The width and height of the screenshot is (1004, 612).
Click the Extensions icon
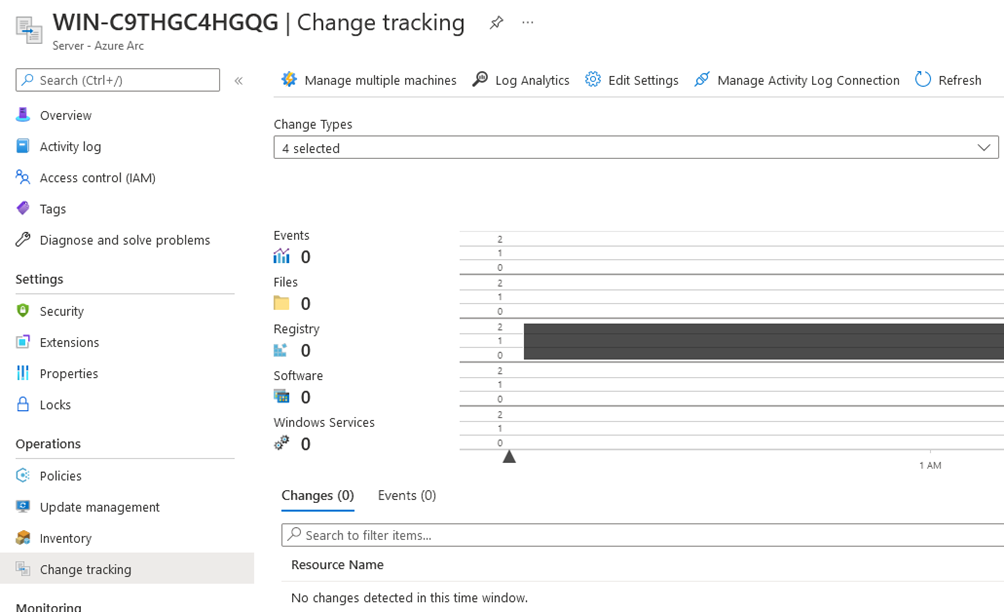(23, 342)
